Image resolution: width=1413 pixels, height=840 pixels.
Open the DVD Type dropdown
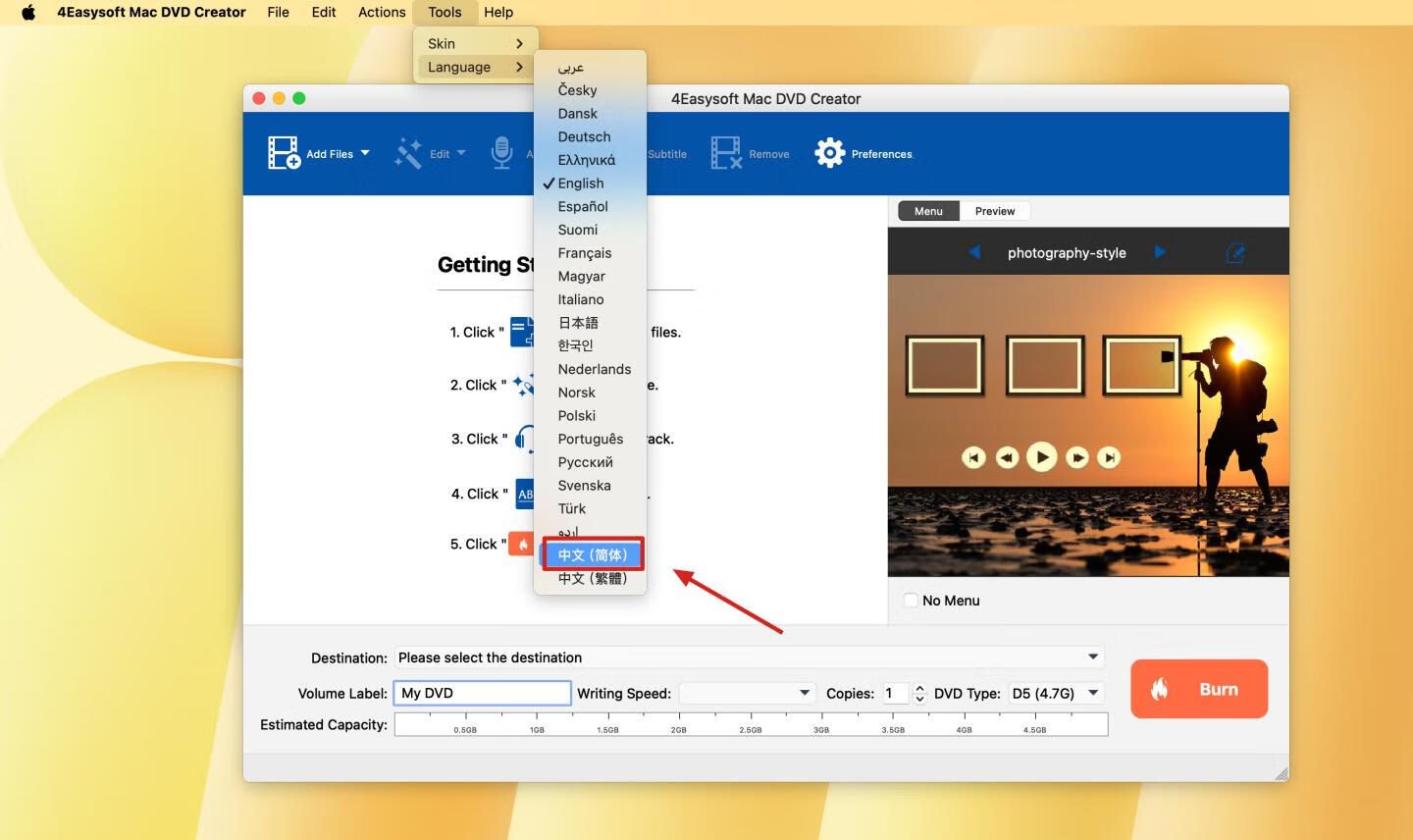pyautogui.click(x=1092, y=693)
